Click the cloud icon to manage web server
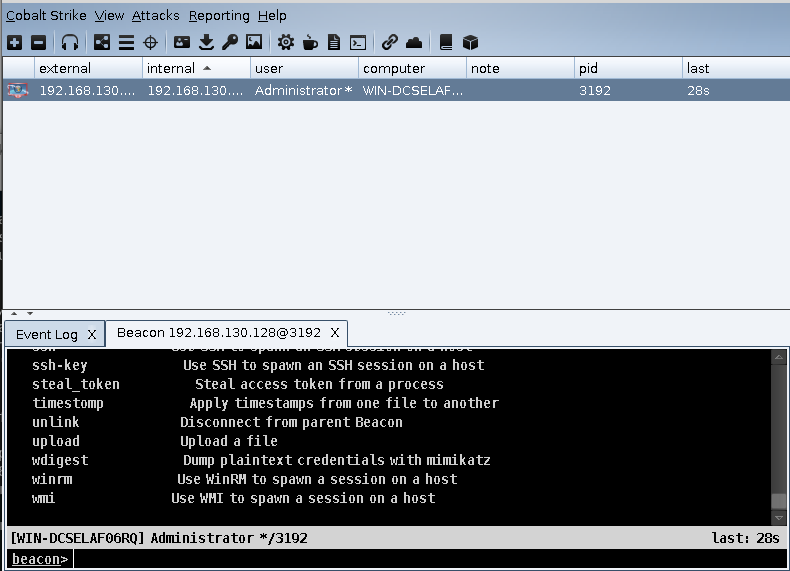The width and height of the screenshot is (790, 571). (414, 42)
